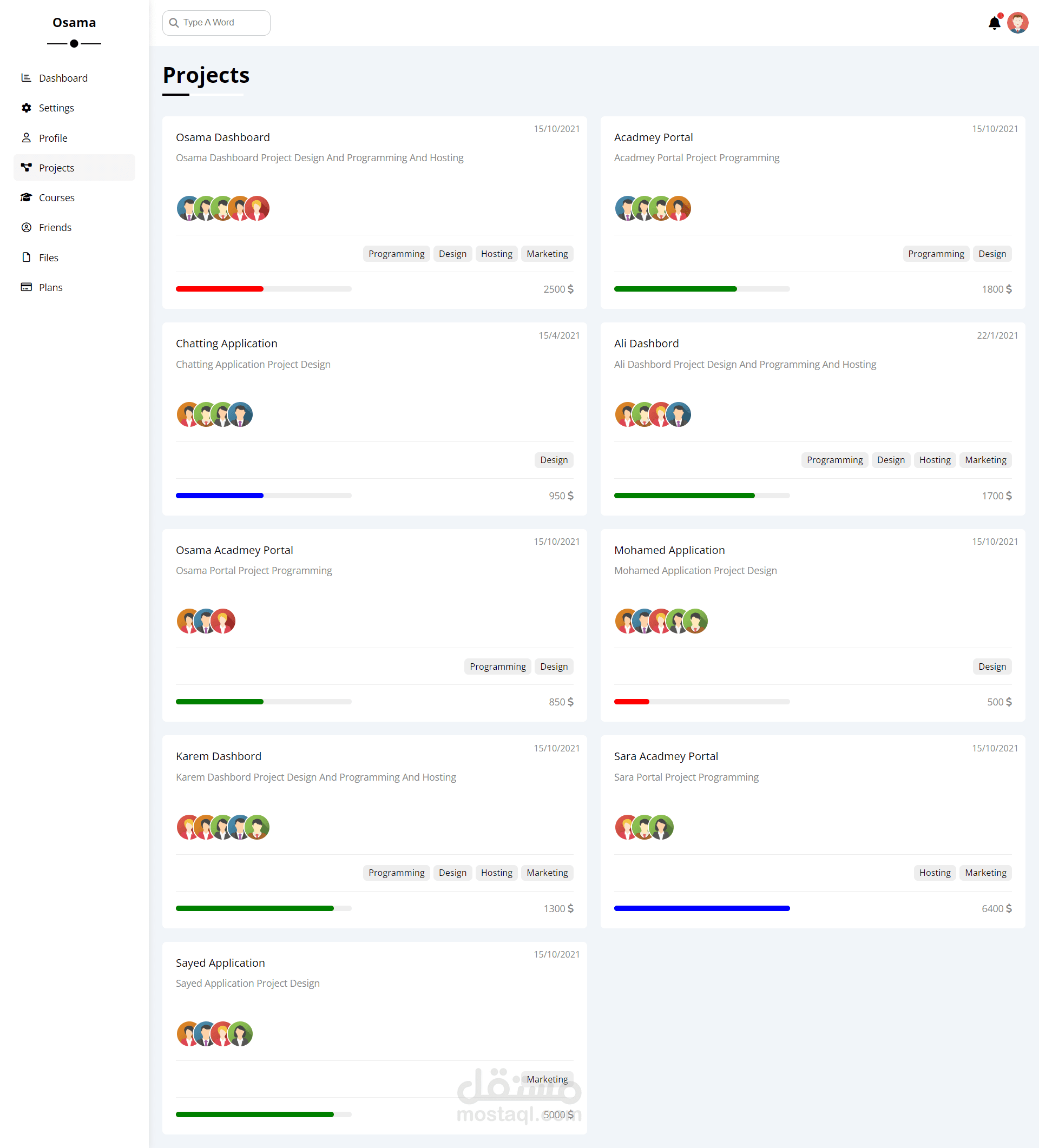The image size is (1039, 1148).
Task: Click the Courses graduation cap icon
Action: pos(26,197)
